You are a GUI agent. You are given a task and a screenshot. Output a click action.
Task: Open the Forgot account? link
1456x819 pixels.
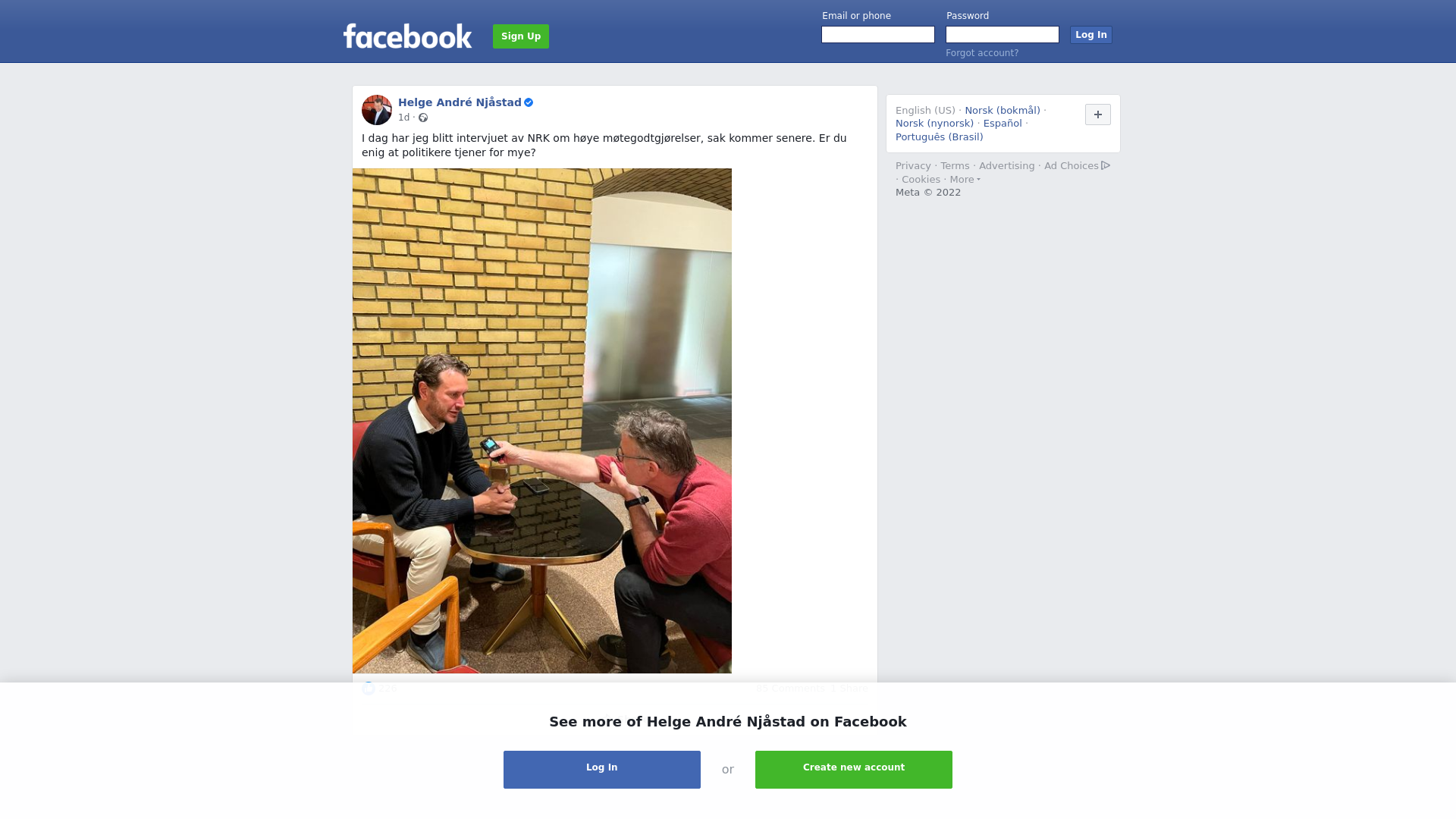[982, 53]
